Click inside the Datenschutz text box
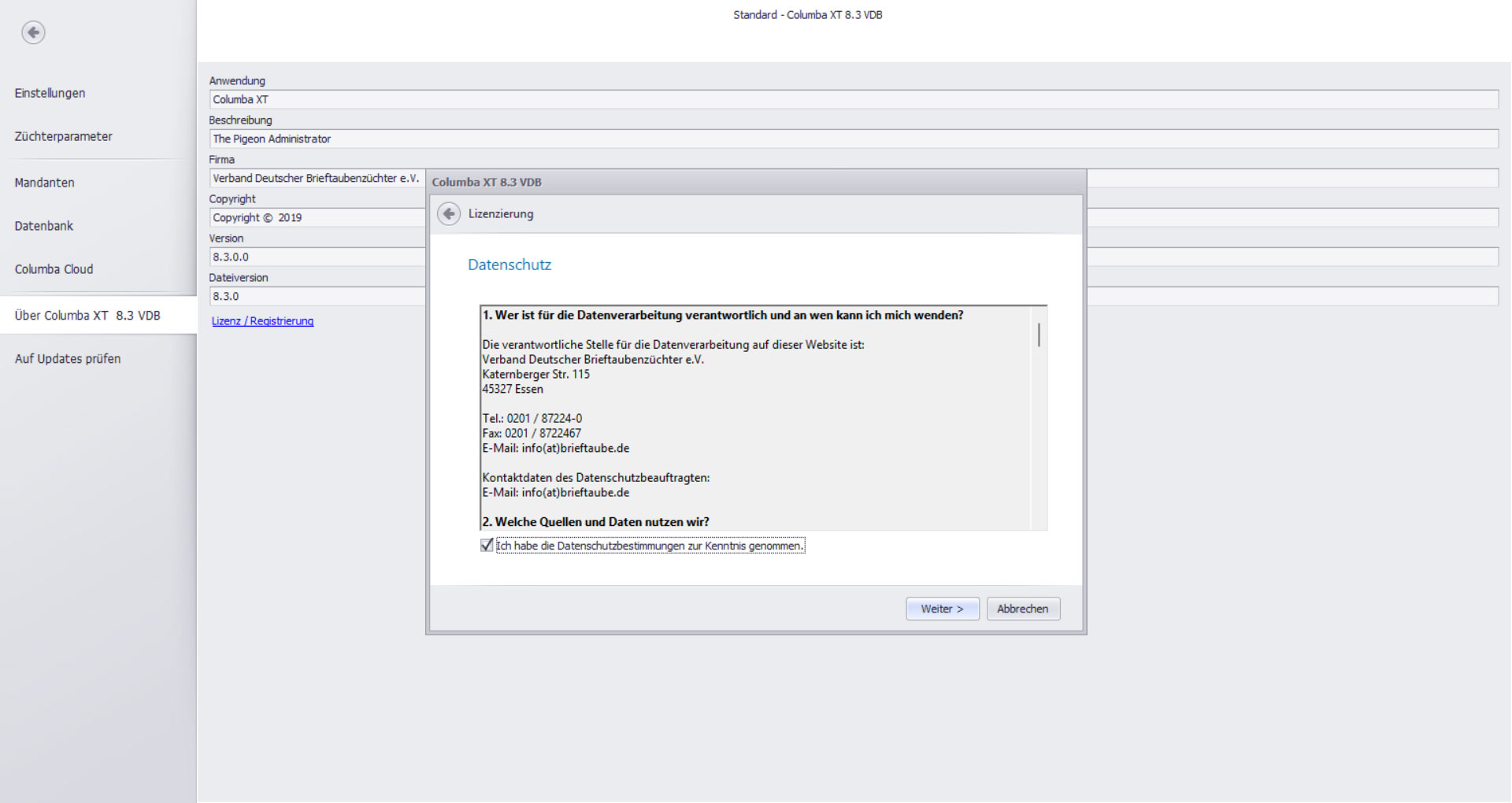 [754, 417]
